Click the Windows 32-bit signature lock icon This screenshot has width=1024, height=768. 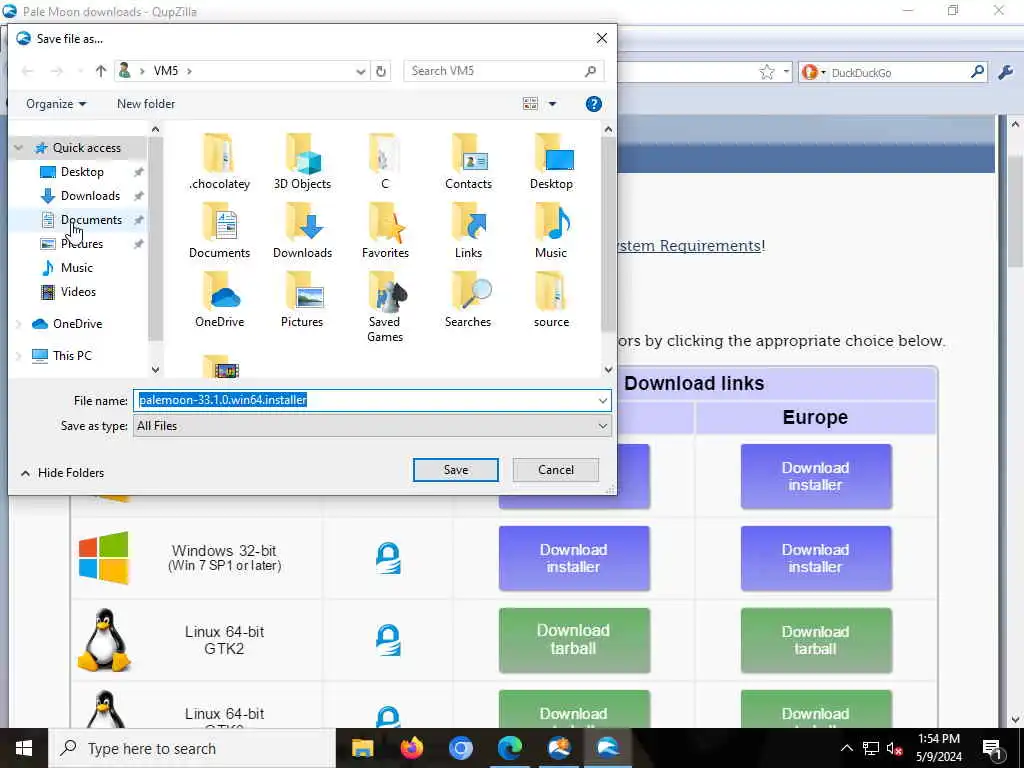pyautogui.click(x=388, y=558)
